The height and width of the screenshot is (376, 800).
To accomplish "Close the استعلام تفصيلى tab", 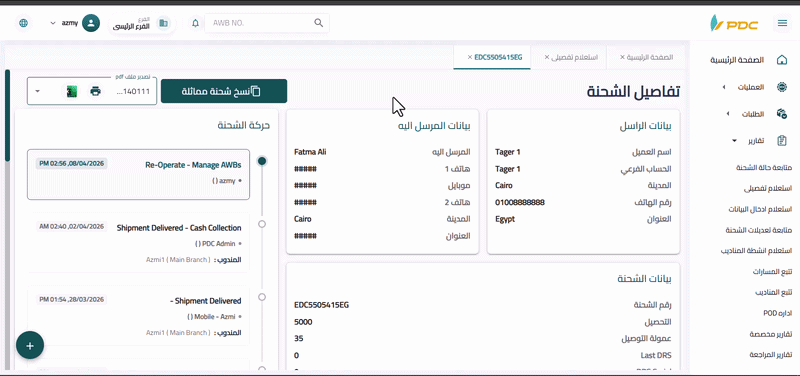I will 547,57.
